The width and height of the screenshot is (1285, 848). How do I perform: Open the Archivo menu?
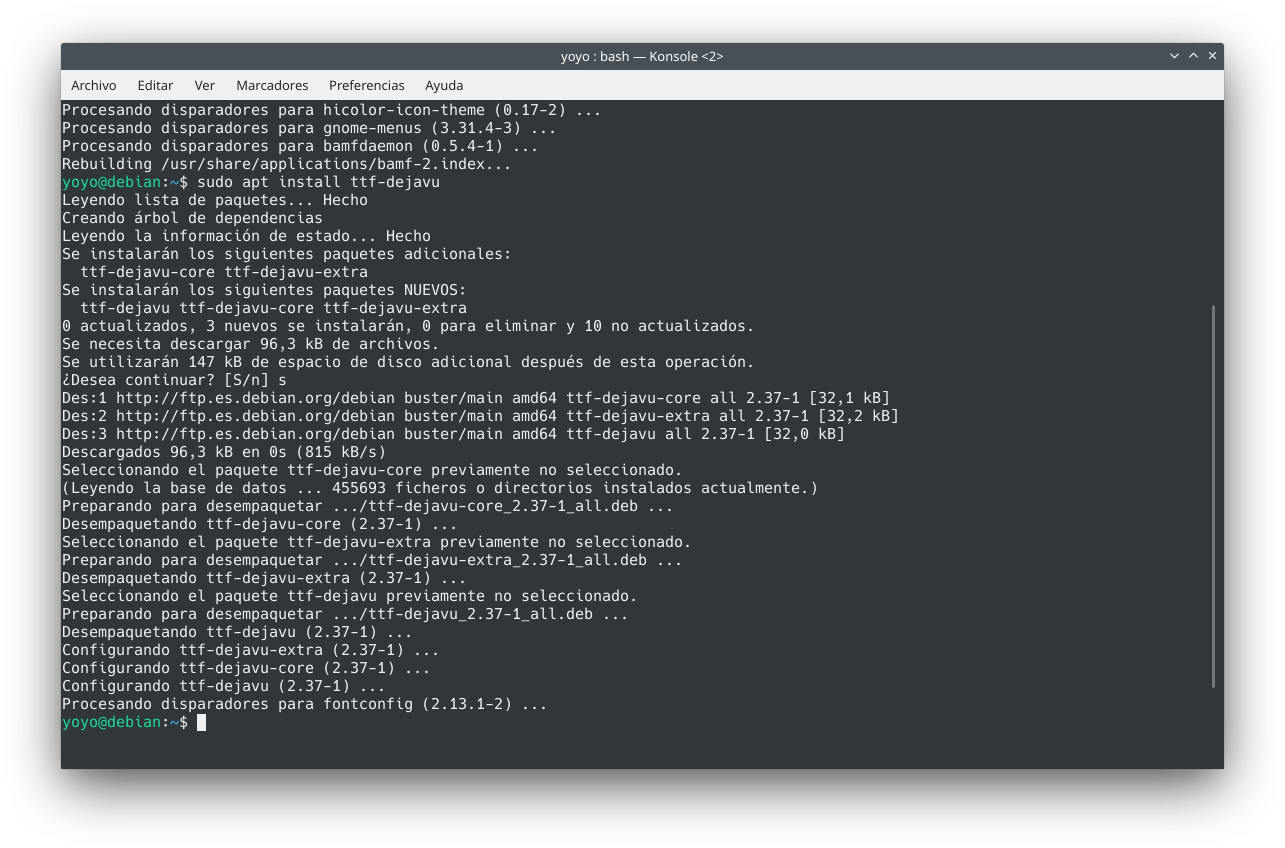click(93, 85)
